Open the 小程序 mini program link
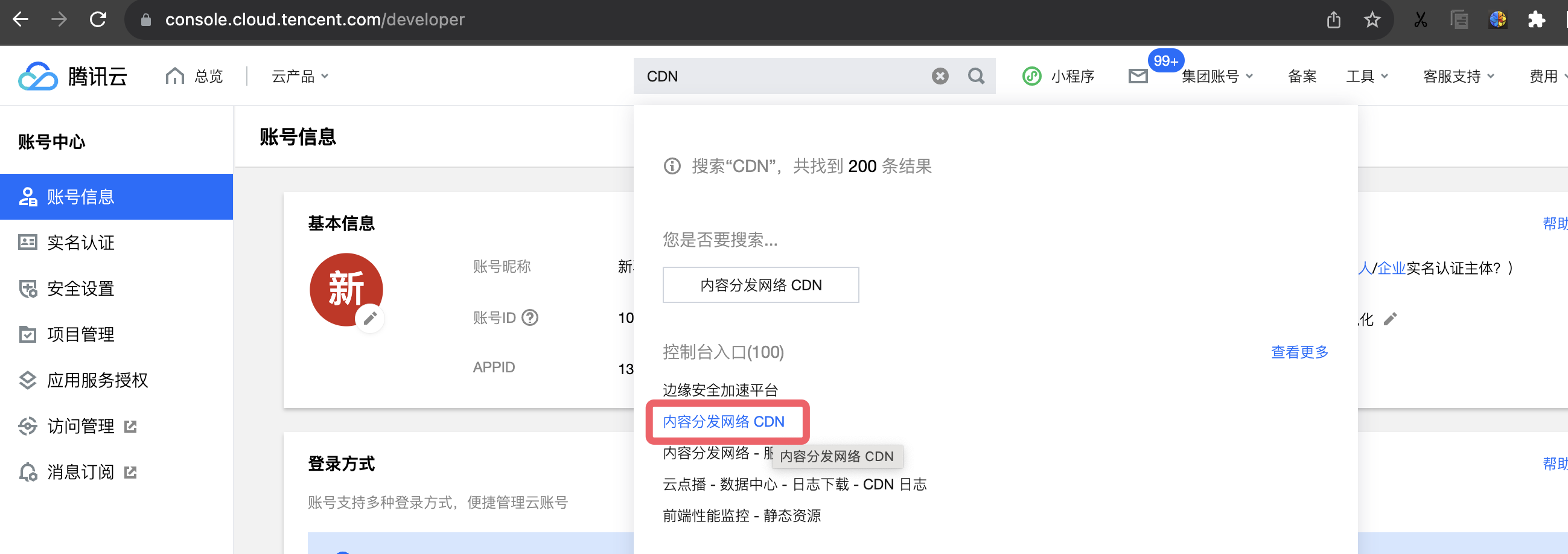Image resolution: width=1568 pixels, height=554 pixels. [x=1059, y=76]
